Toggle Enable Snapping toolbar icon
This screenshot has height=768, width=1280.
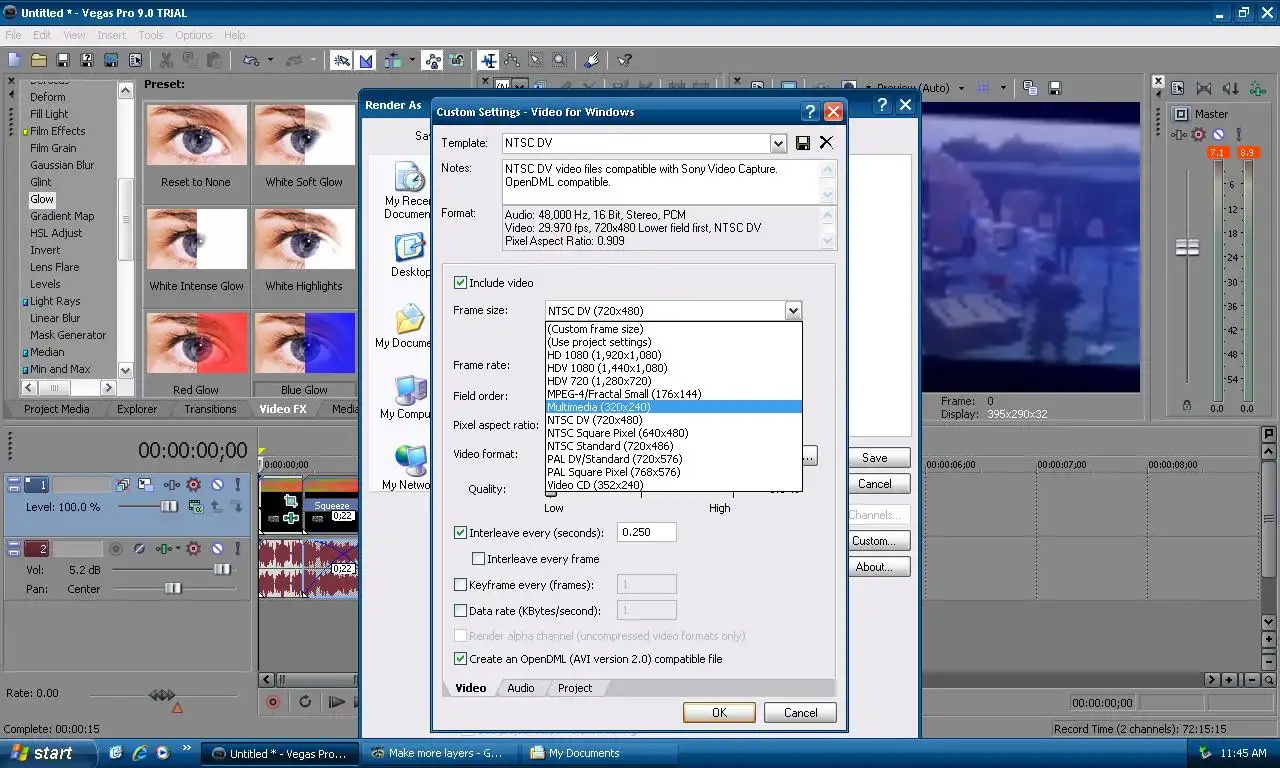[x=342, y=60]
